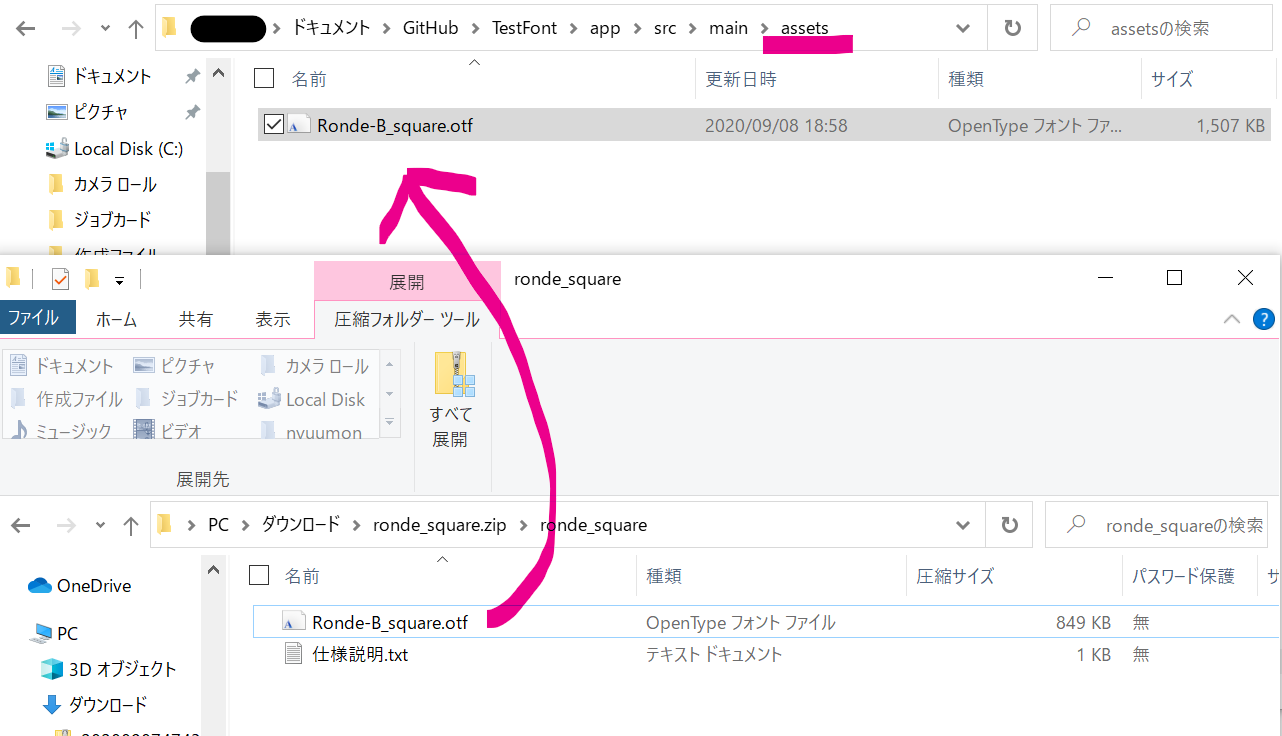Click ronde_squareの検索 search box

tap(1156, 525)
